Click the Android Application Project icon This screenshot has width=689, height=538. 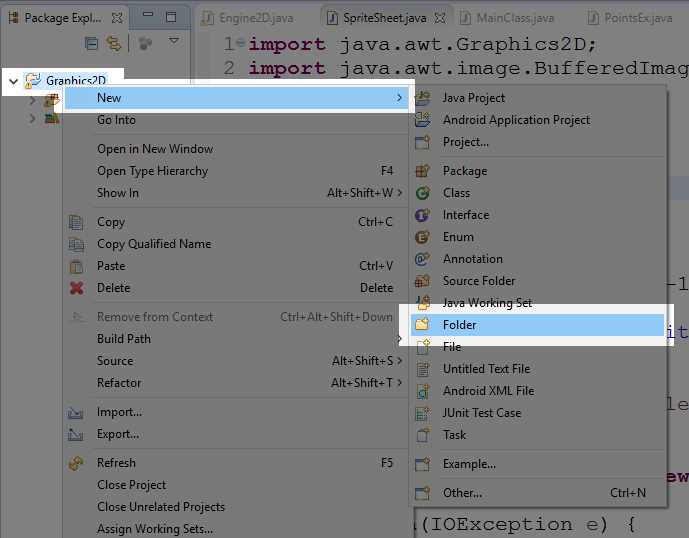pos(423,120)
